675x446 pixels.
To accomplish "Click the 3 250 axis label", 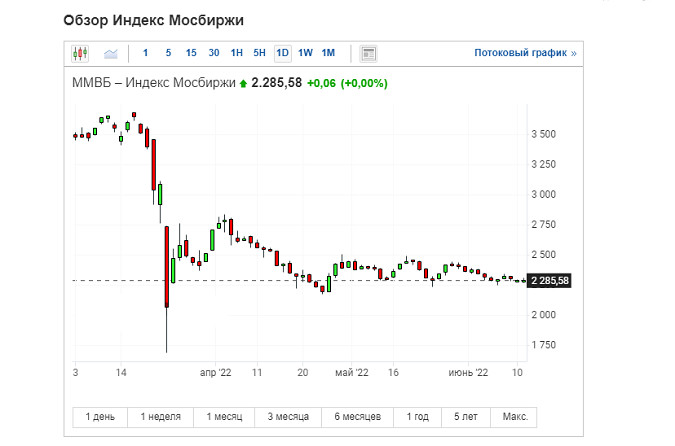I will click(x=543, y=164).
